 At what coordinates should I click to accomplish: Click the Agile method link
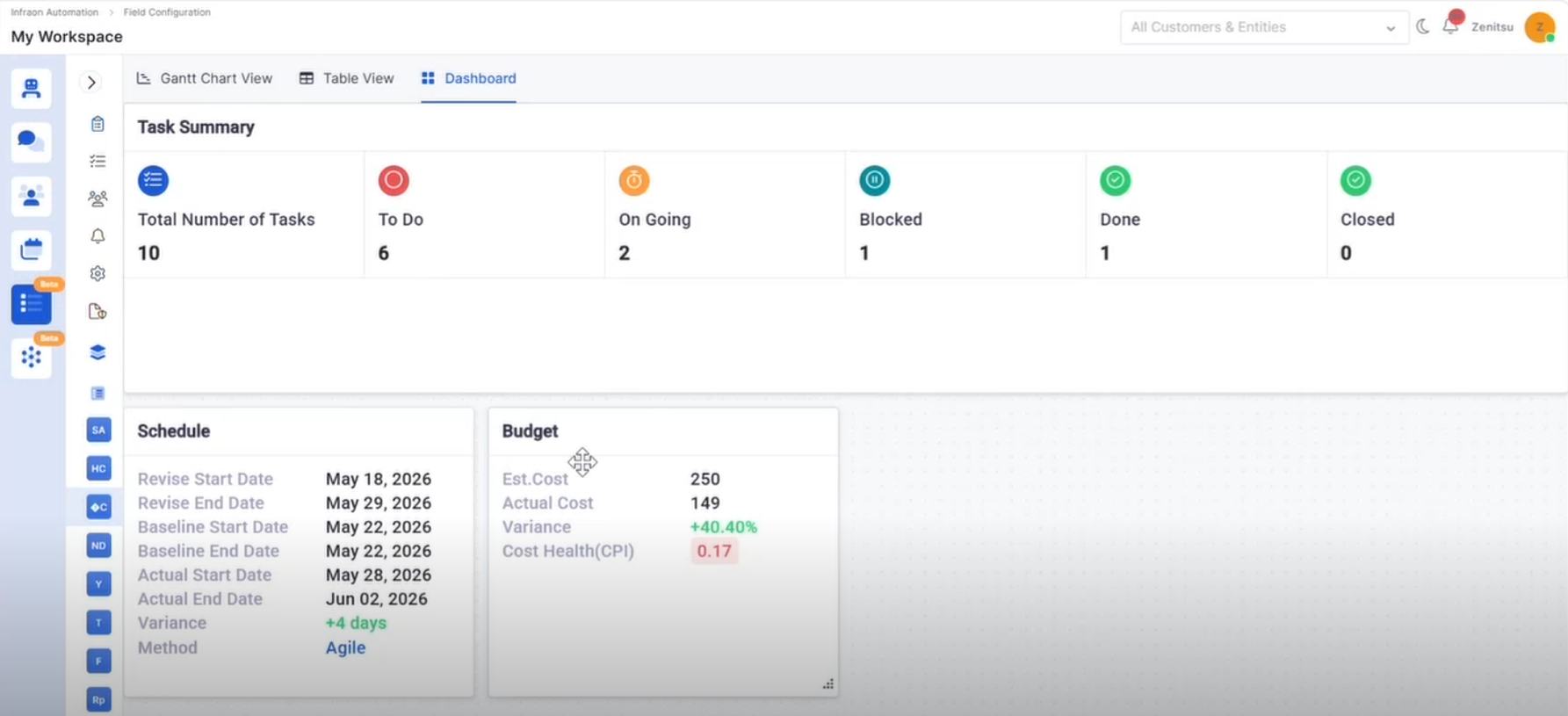(x=345, y=647)
